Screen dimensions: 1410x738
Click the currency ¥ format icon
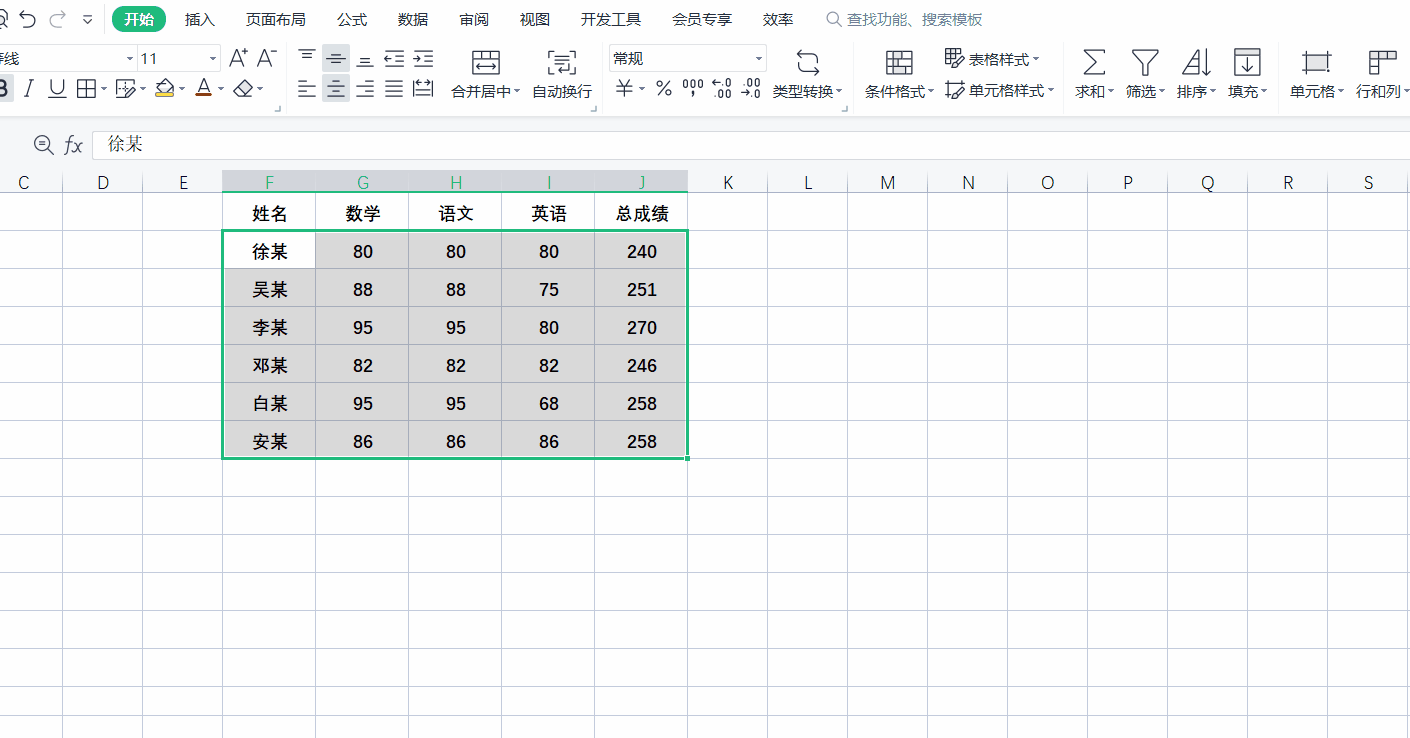point(624,89)
